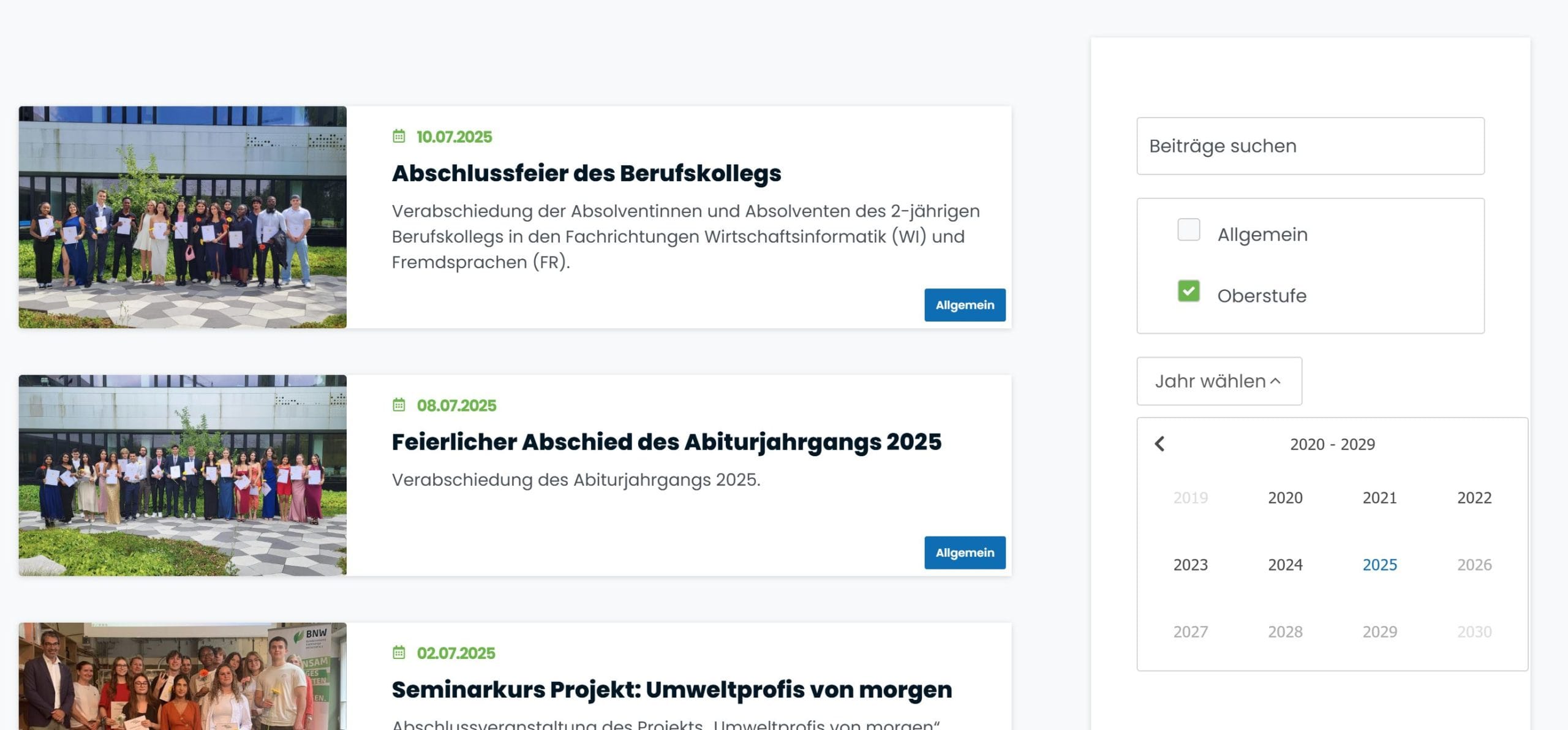Click calendar icon beside 10.07.2025
Image resolution: width=1568 pixels, height=730 pixels.
(x=399, y=137)
